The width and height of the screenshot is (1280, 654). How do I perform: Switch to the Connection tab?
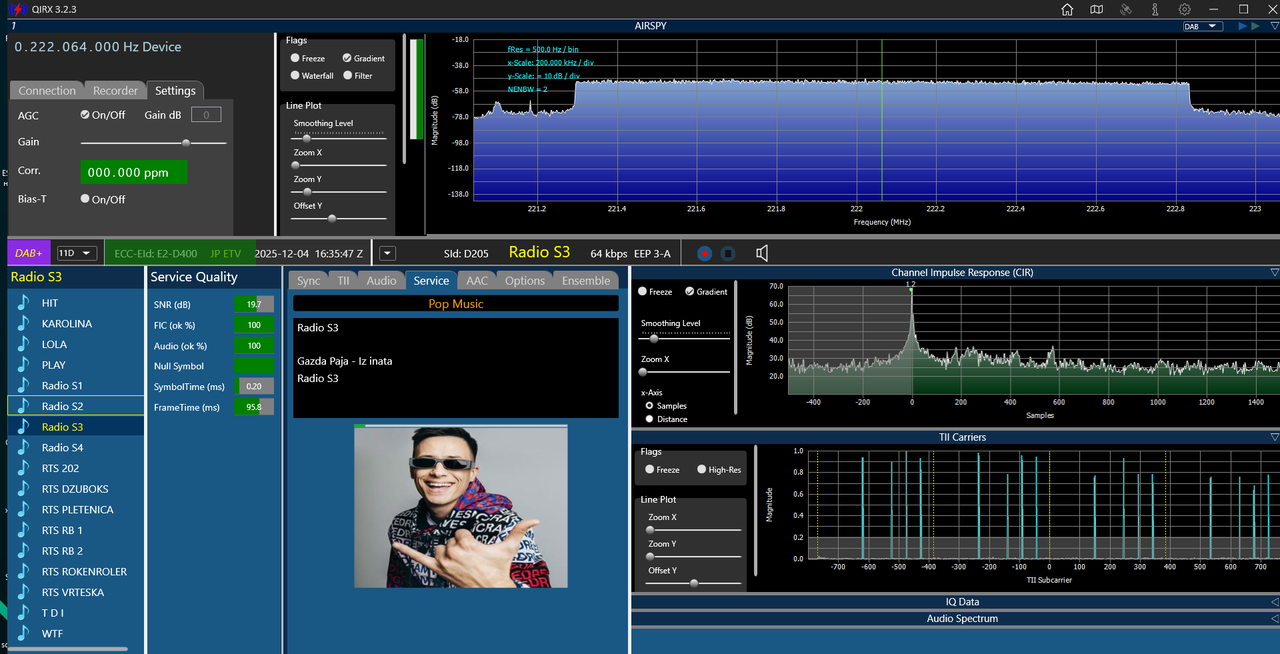coord(47,90)
